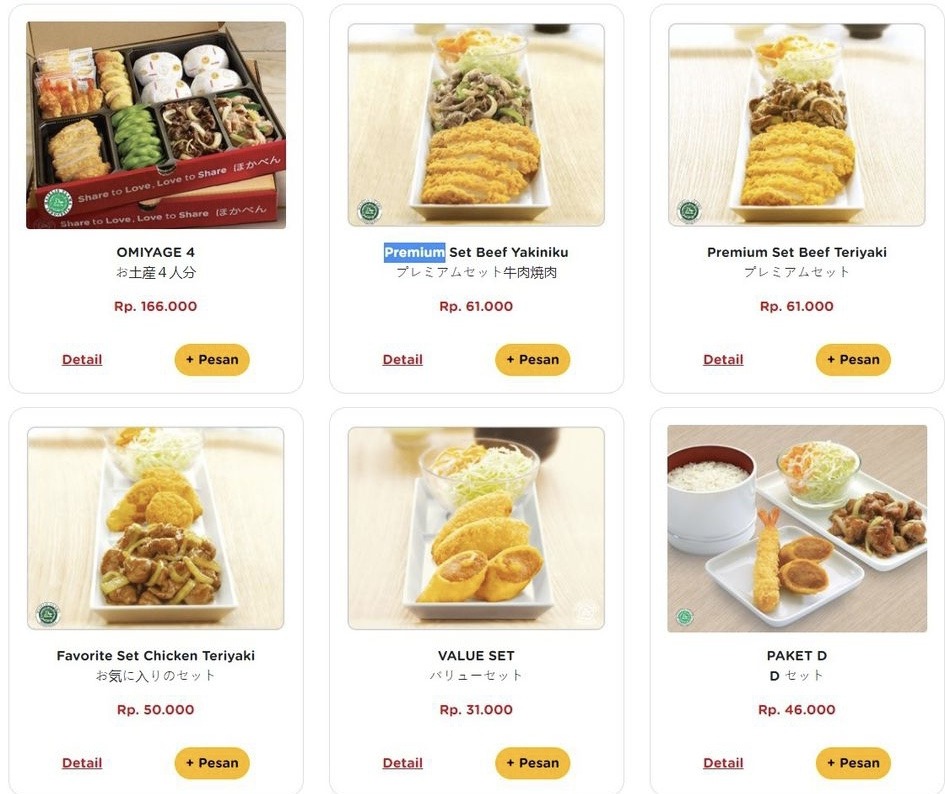Viewport: 945px width, 794px height.
Task: Add Premium Set Beef Teriyaki using Pesan
Action: tap(853, 360)
